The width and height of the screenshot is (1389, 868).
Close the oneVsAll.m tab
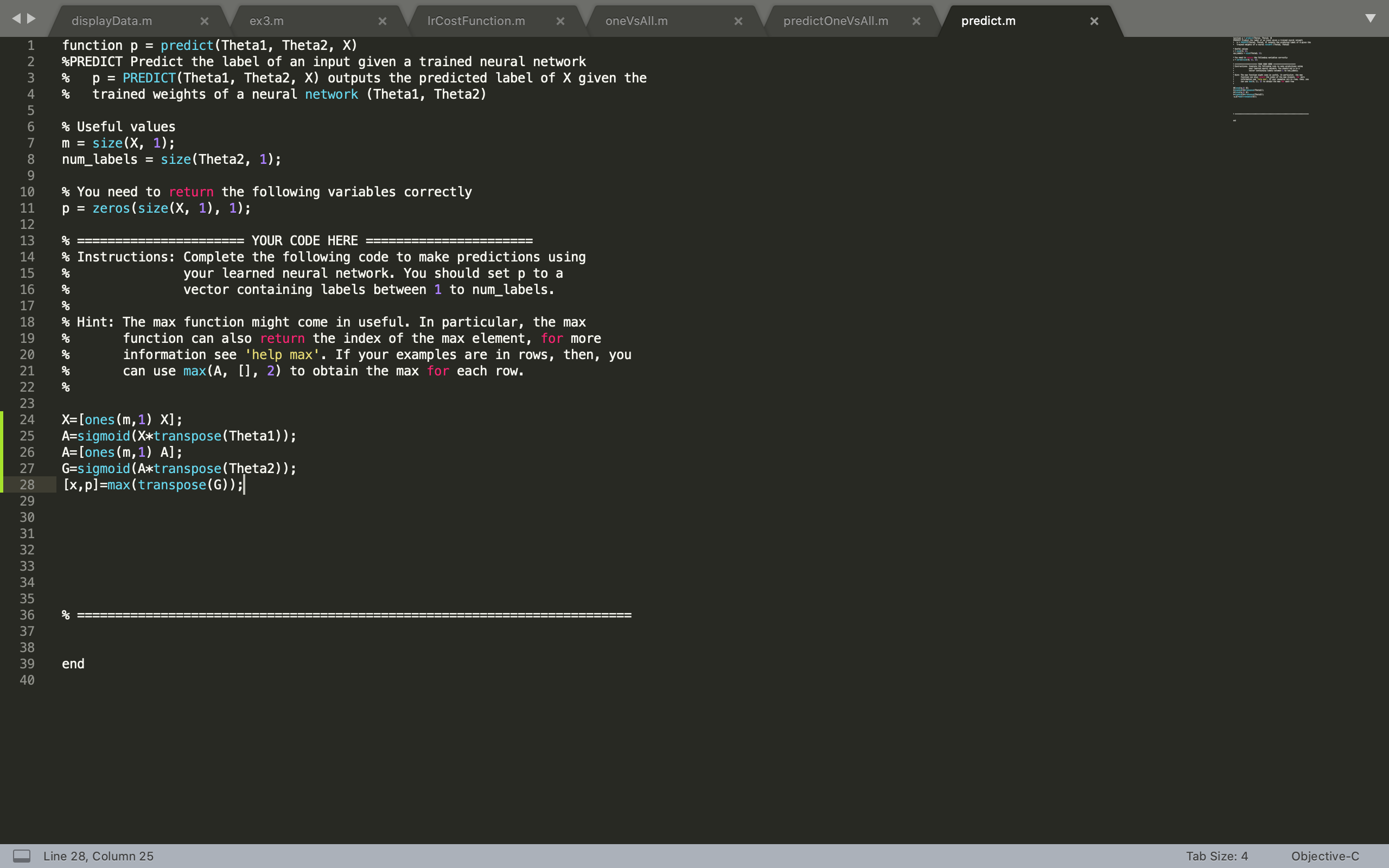pos(738,21)
